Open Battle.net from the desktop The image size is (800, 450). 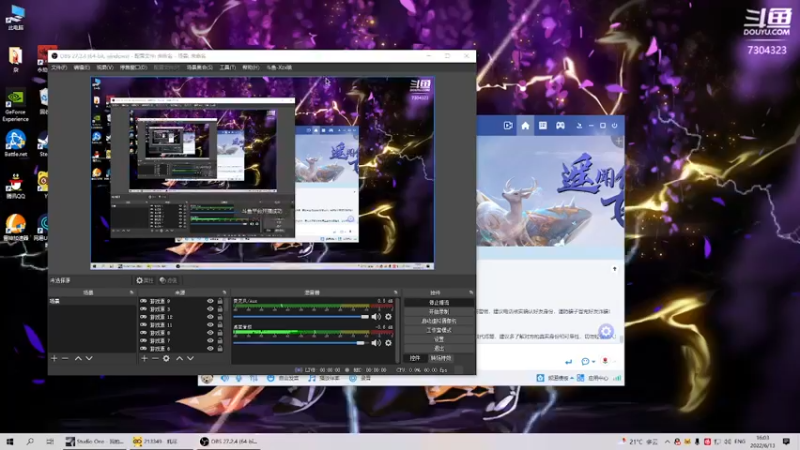15,143
